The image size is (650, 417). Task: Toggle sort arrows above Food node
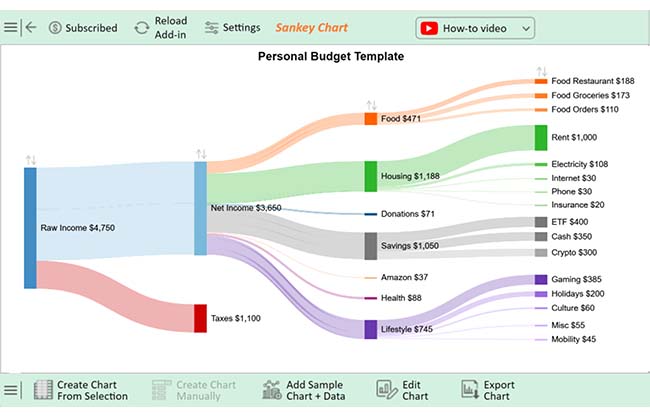pyautogui.click(x=371, y=105)
